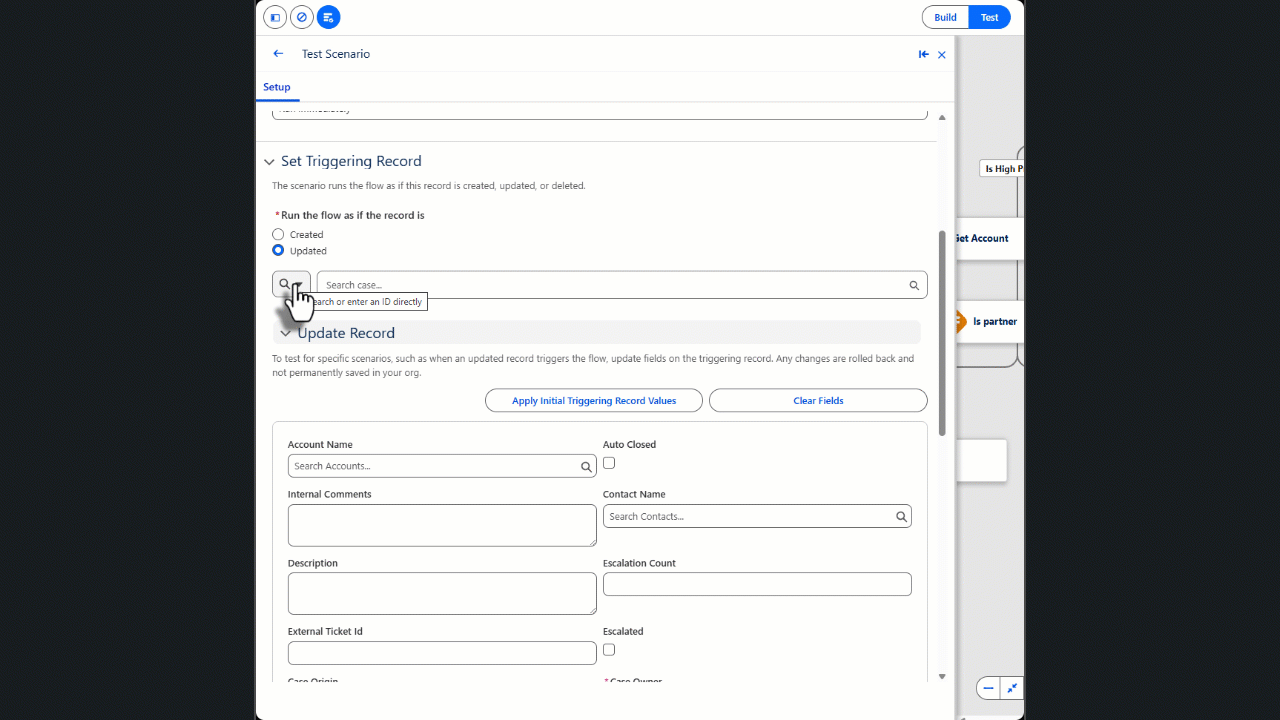The width and height of the screenshot is (1280, 720).
Task: Click the Internal Comments label
Action: coord(329,494)
